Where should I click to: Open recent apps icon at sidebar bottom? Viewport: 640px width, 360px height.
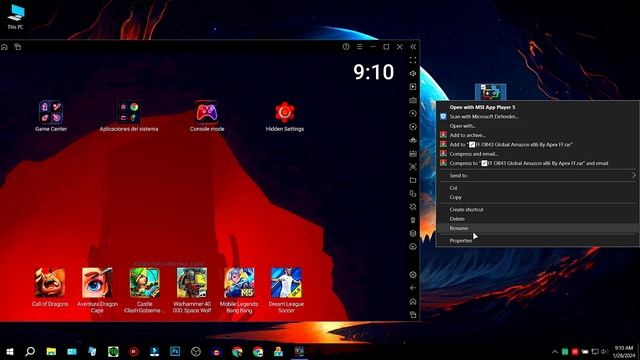(x=413, y=315)
